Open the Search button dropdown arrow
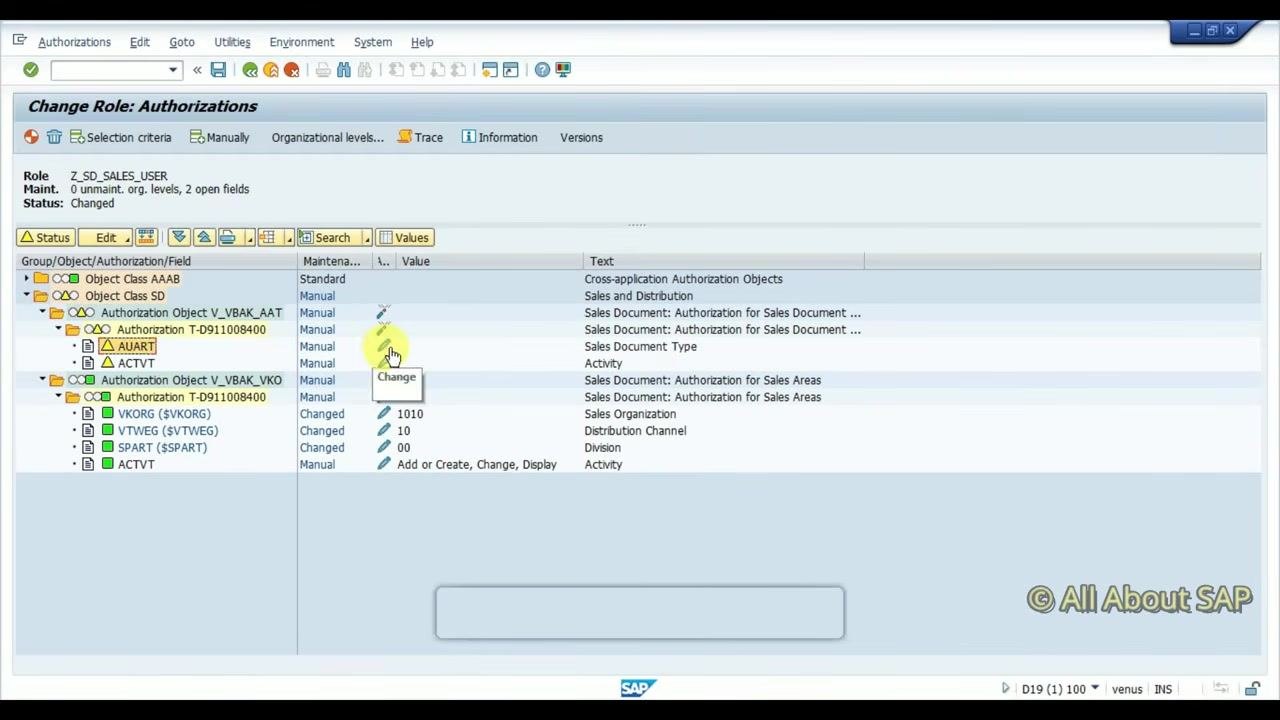 (x=367, y=238)
